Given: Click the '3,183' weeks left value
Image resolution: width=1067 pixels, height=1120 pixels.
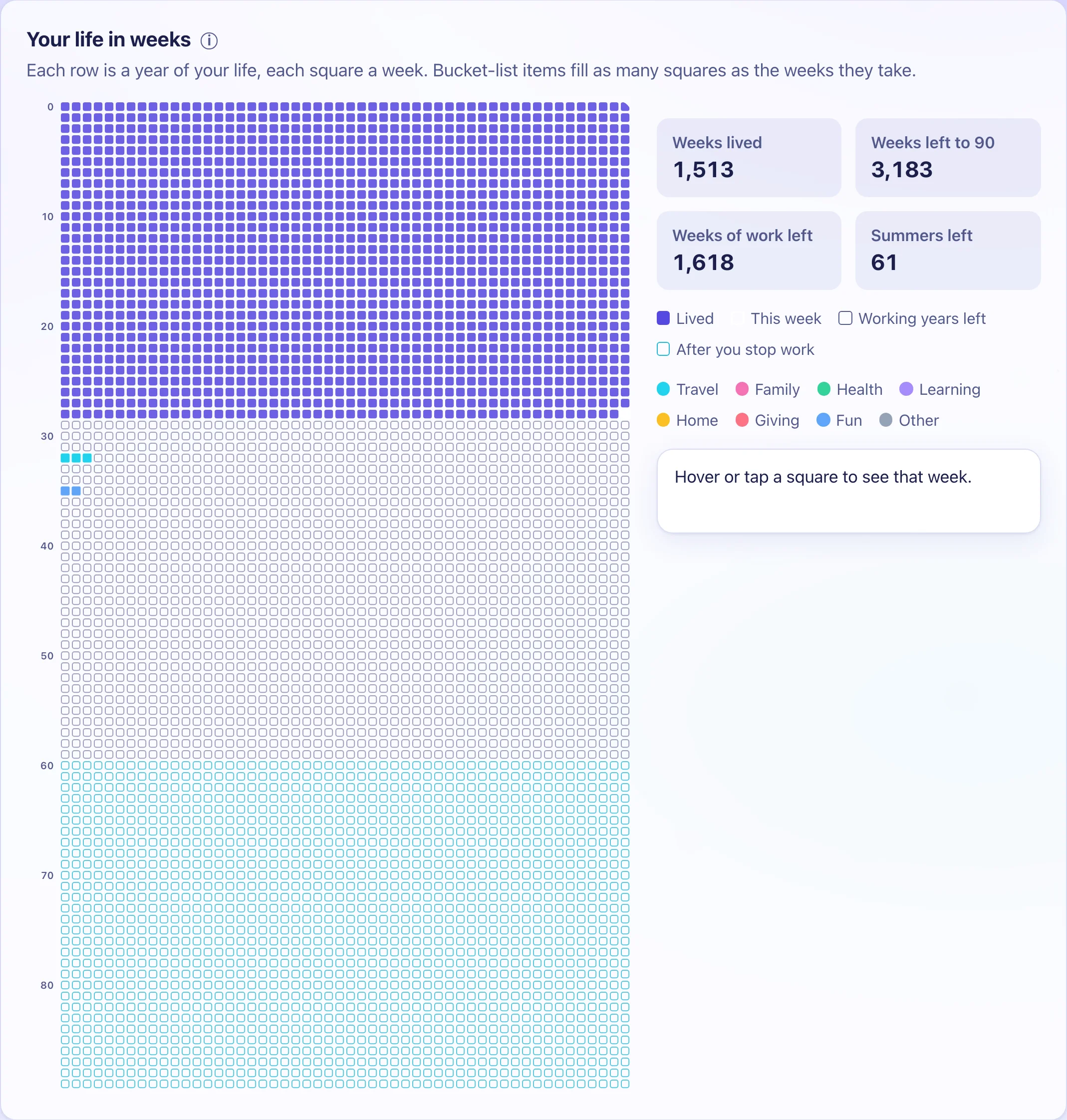Looking at the screenshot, I should tap(901, 170).
